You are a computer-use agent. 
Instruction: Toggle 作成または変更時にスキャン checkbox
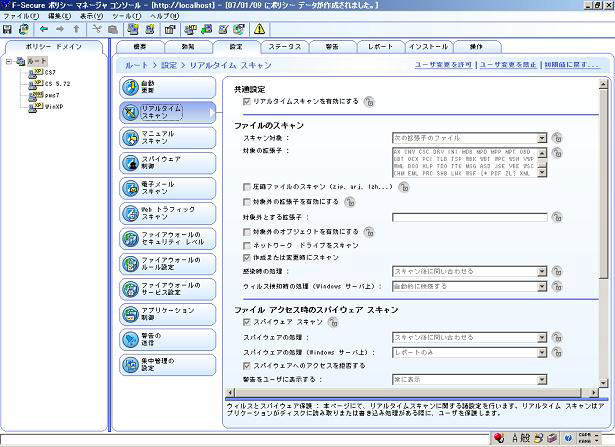(x=247, y=258)
